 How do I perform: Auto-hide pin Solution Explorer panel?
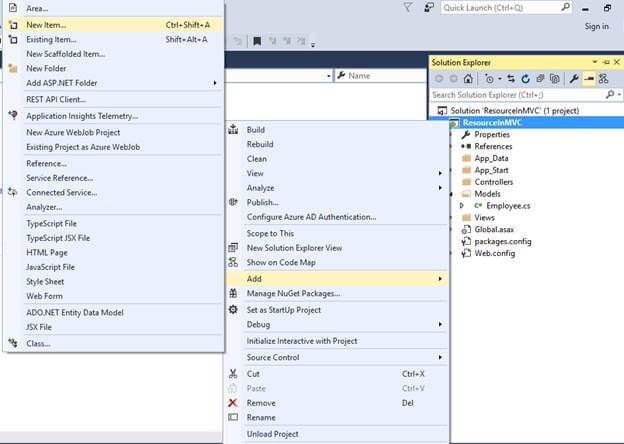(606, 62)
